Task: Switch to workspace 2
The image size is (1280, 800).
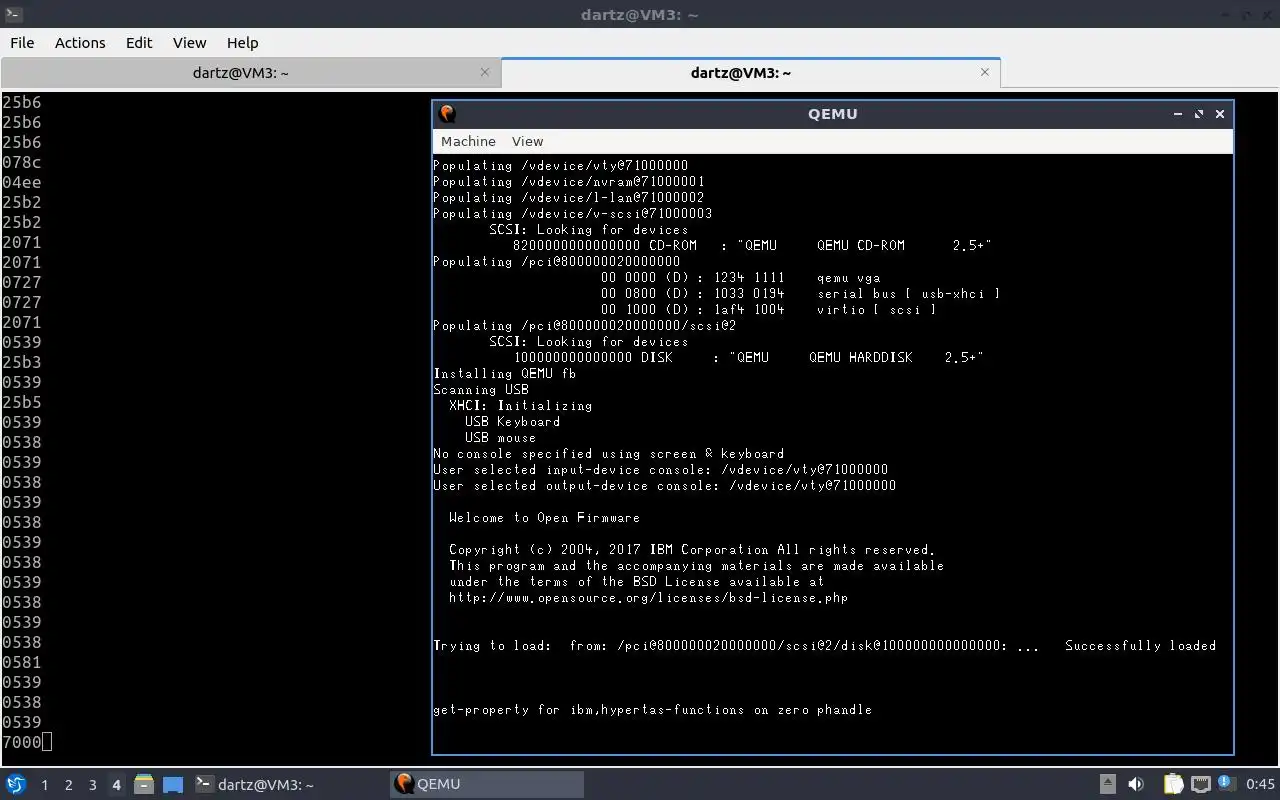Action: coord(68,785)
